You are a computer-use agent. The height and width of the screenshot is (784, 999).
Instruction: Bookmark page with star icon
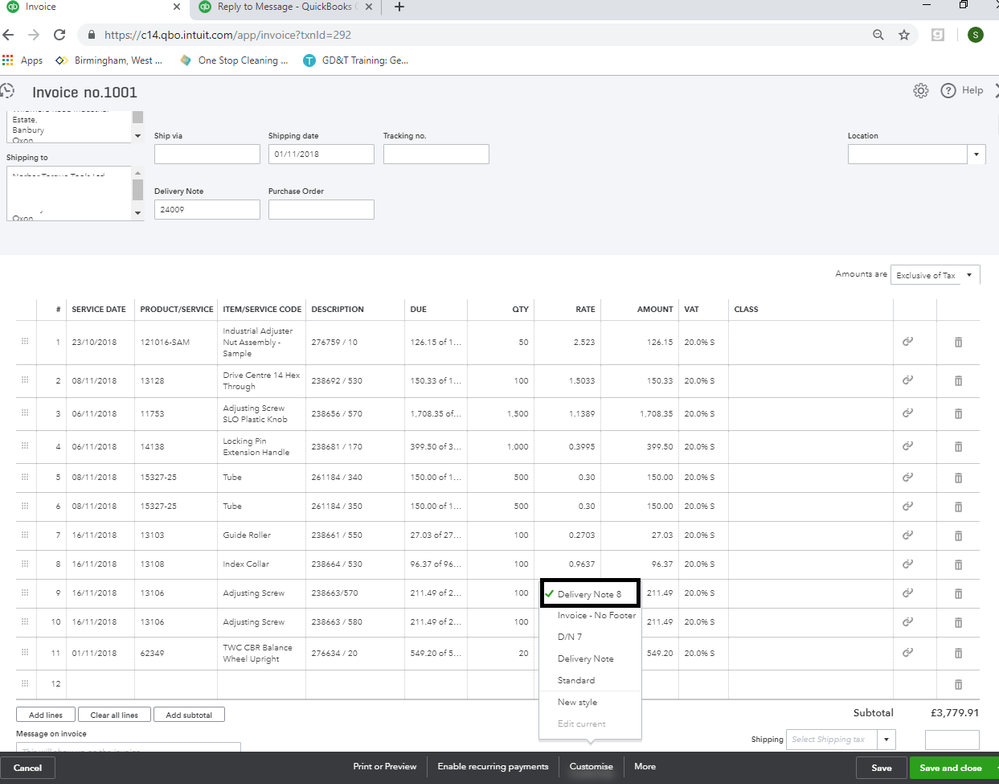point(903,35)
